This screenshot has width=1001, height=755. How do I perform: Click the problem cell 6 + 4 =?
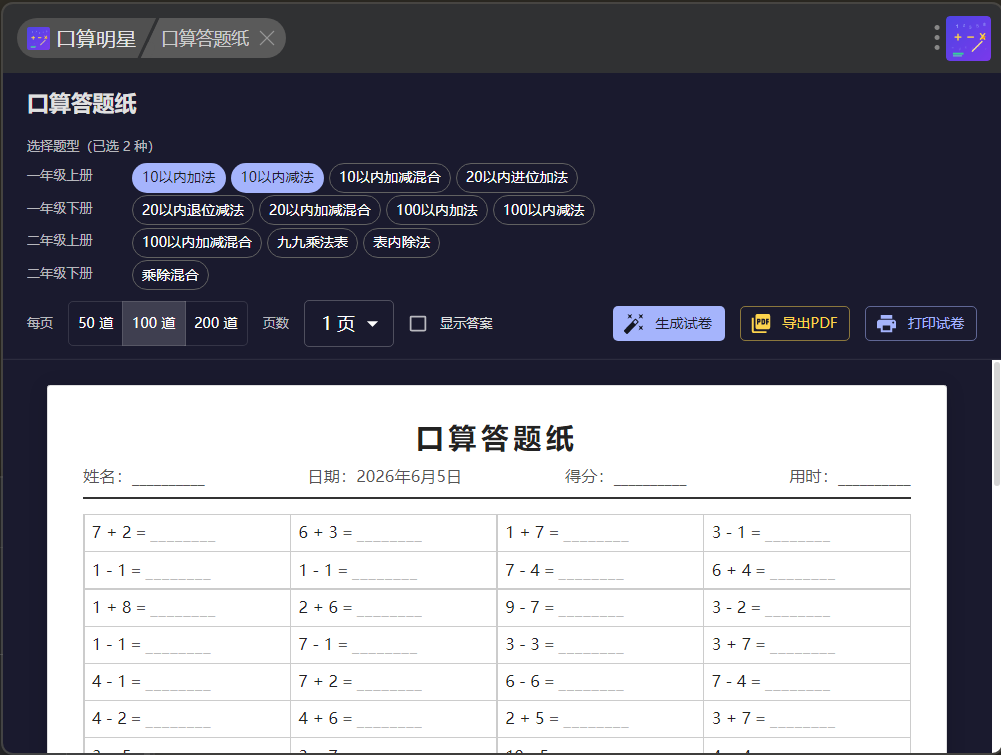[807, 570]
